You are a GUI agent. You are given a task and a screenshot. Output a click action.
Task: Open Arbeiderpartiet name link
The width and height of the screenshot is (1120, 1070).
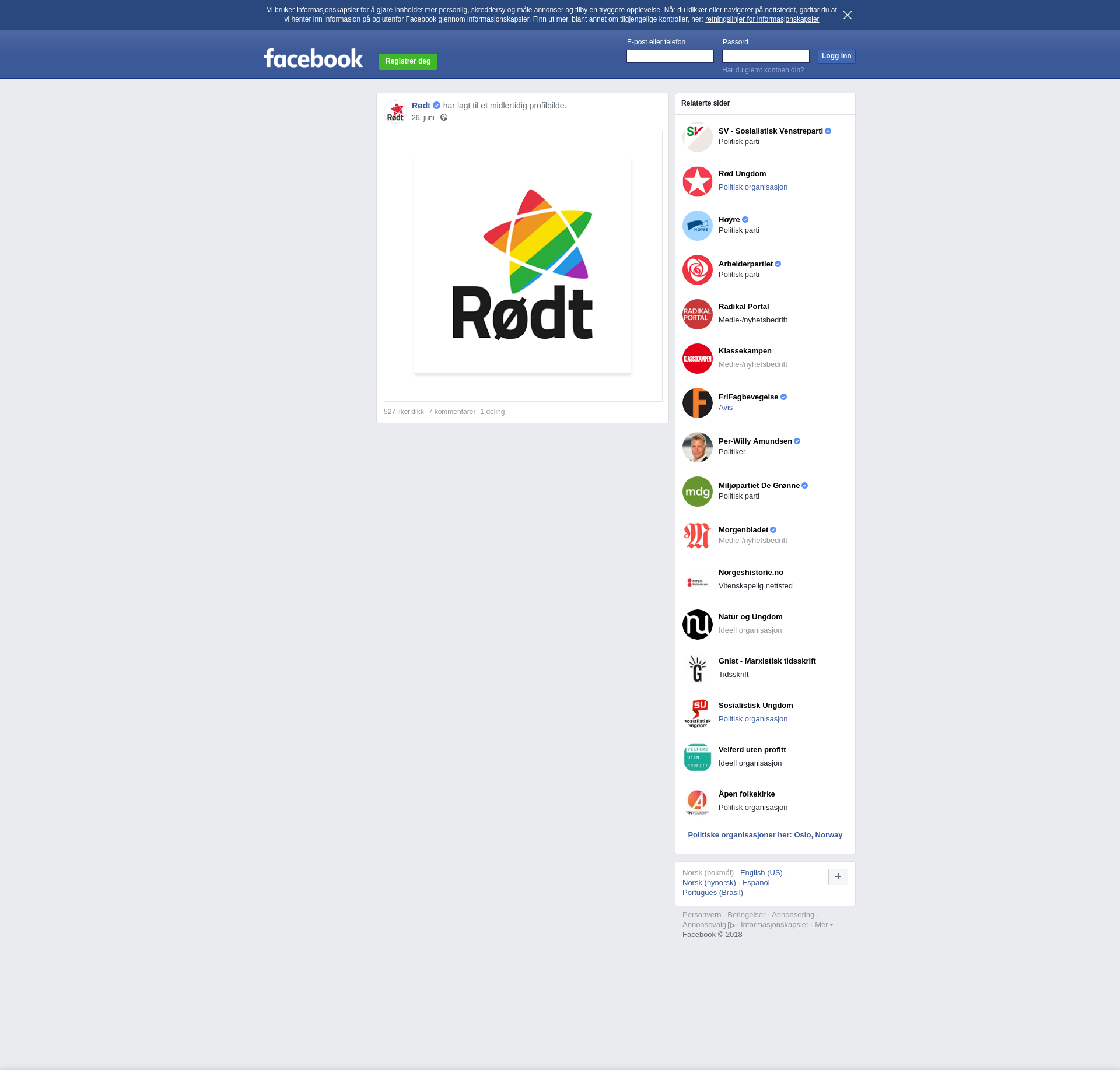(745, 264)
